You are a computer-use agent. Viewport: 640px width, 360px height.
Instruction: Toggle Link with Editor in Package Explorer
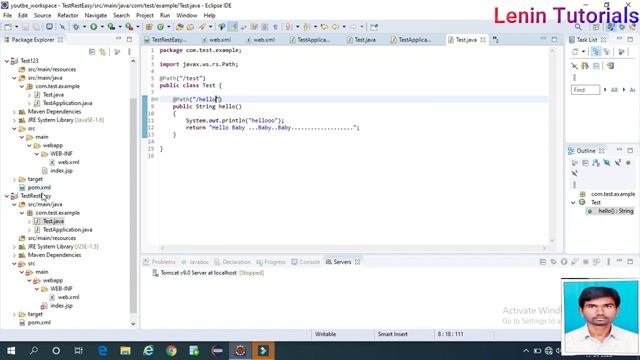pos(102,52)
